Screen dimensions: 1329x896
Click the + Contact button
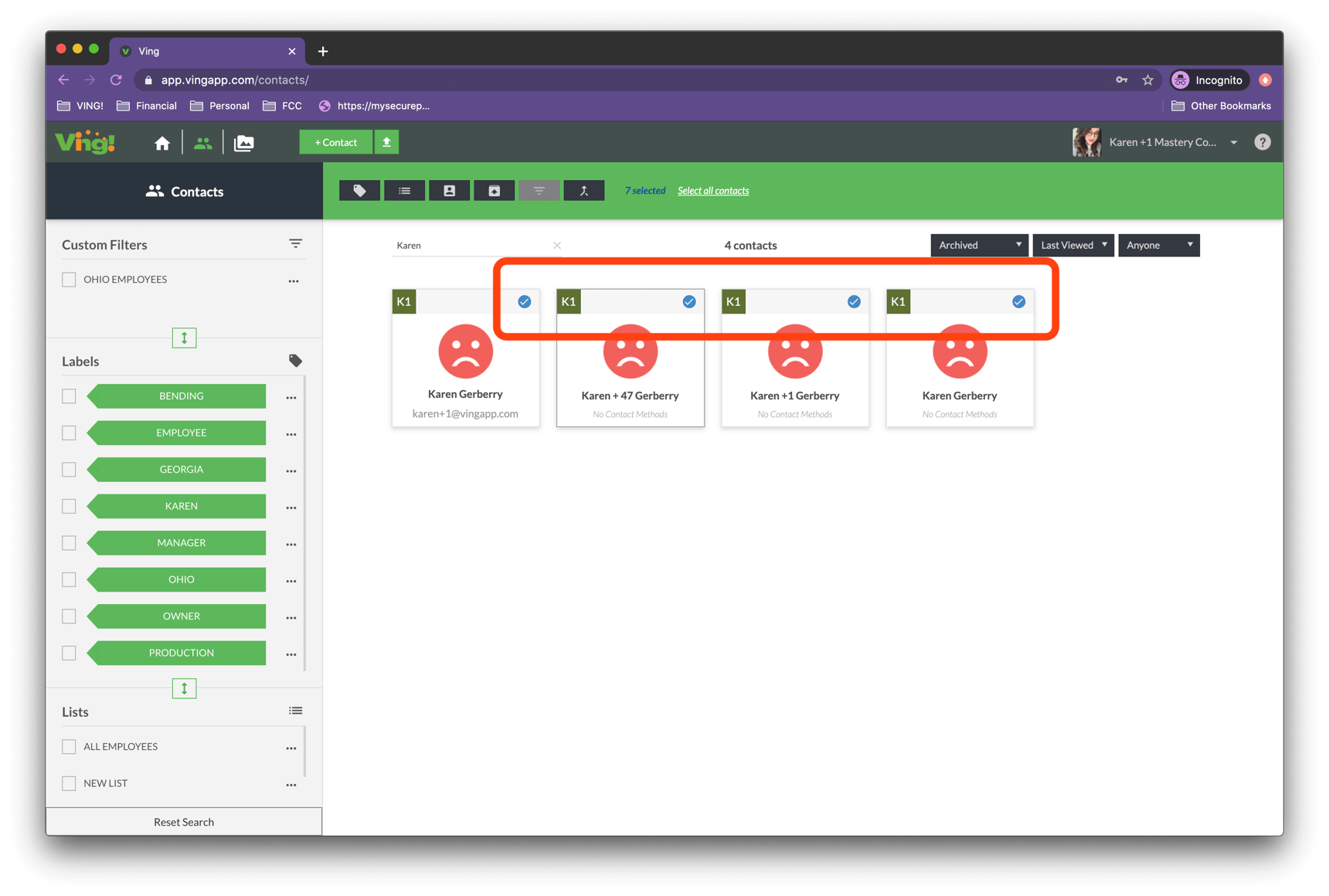click(336, 142)
